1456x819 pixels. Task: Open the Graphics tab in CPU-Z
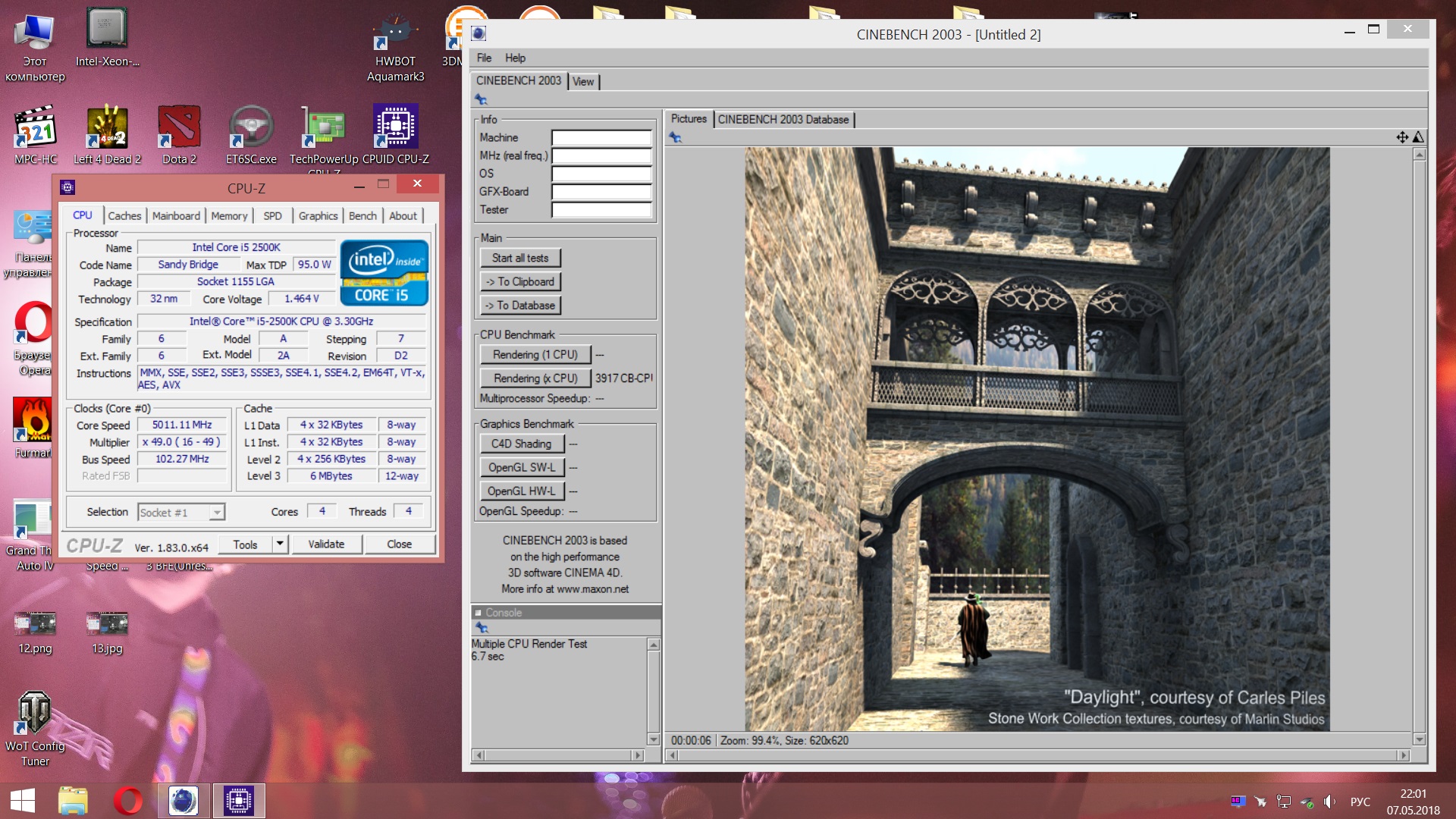click(x=318, y=215)
